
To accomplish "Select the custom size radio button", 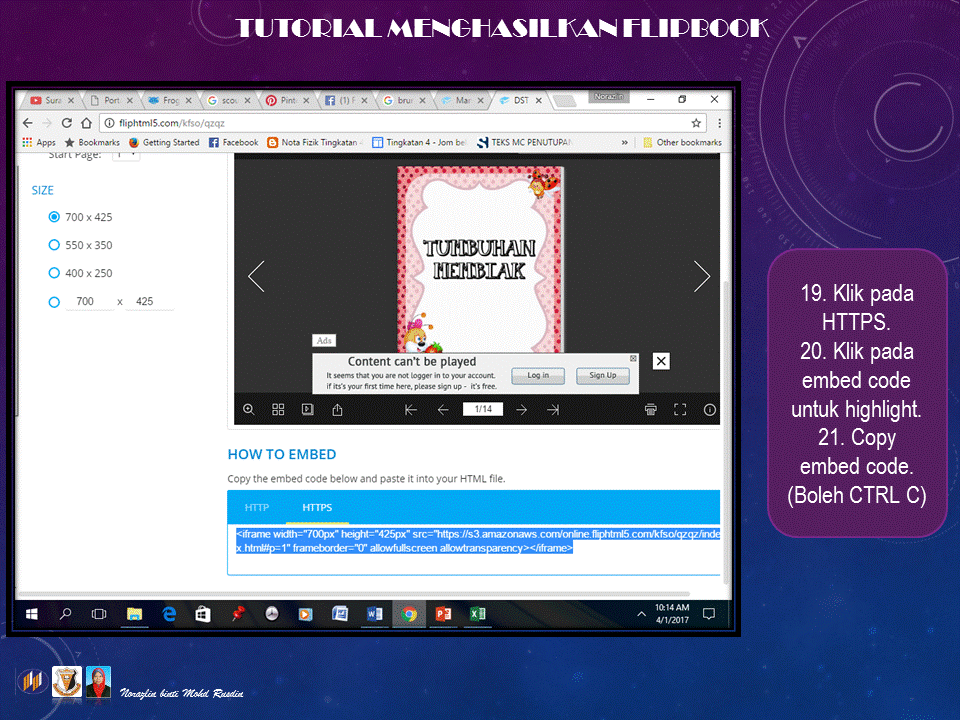I will [54, 302].
